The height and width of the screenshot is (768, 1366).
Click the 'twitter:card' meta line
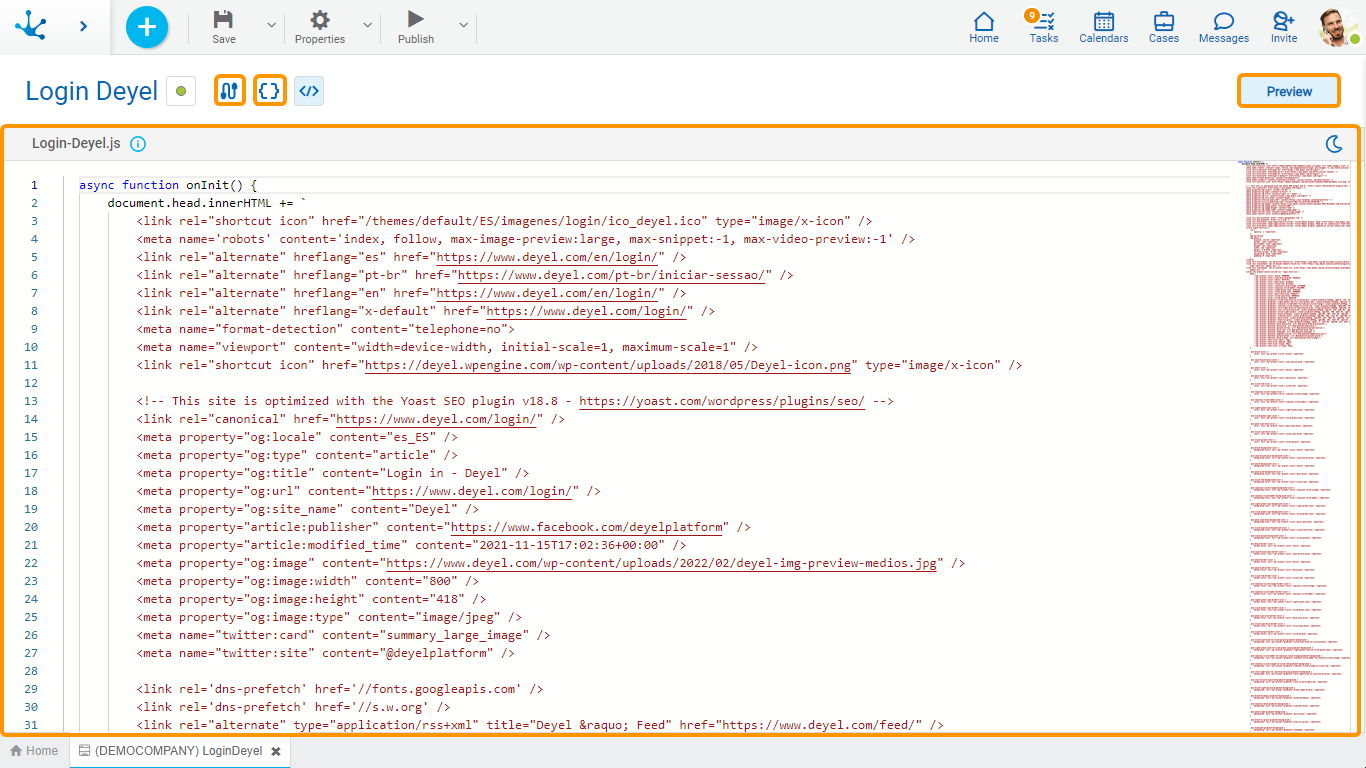(x=344, y=635)
